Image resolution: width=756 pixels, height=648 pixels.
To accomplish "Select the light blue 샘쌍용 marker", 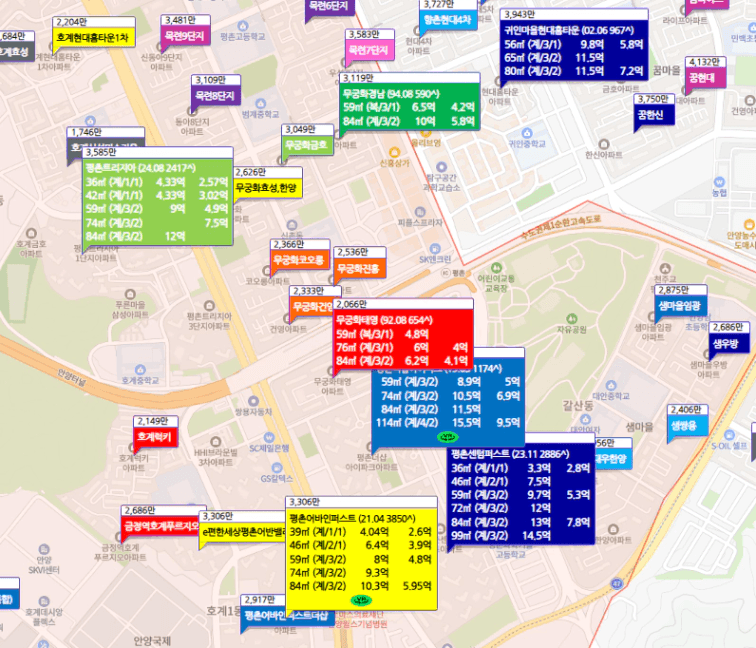I will pyautogui.click(x=687, y=419).
